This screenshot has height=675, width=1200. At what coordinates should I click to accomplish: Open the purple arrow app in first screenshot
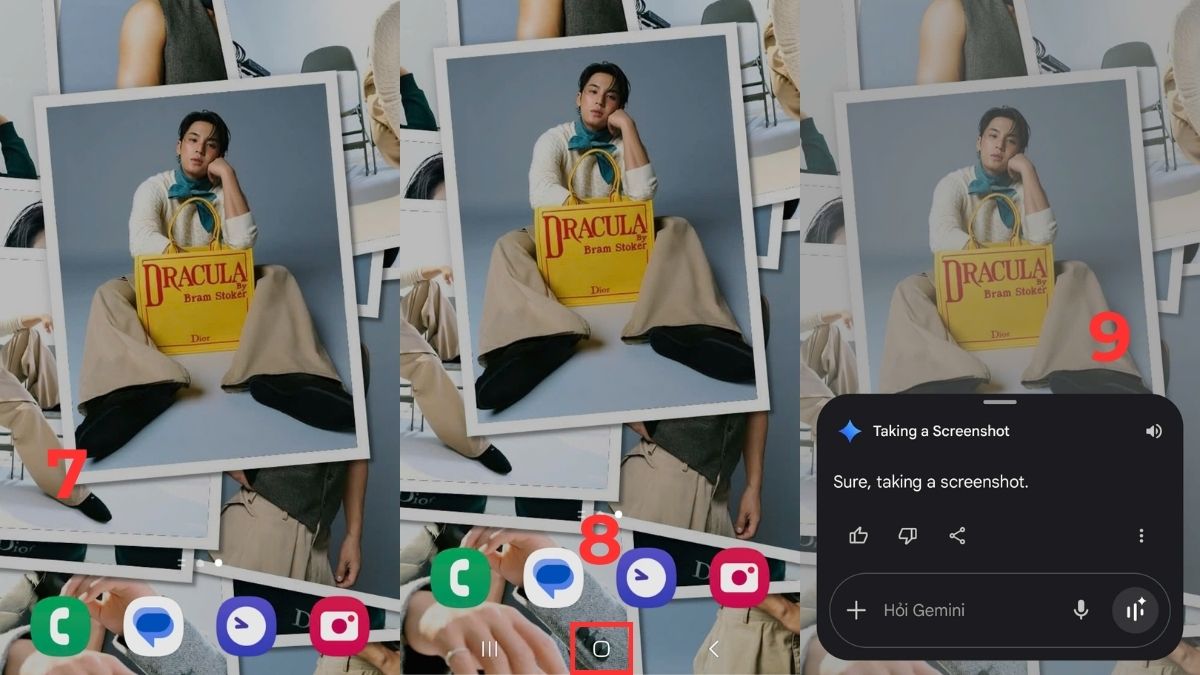coord(246,626)
